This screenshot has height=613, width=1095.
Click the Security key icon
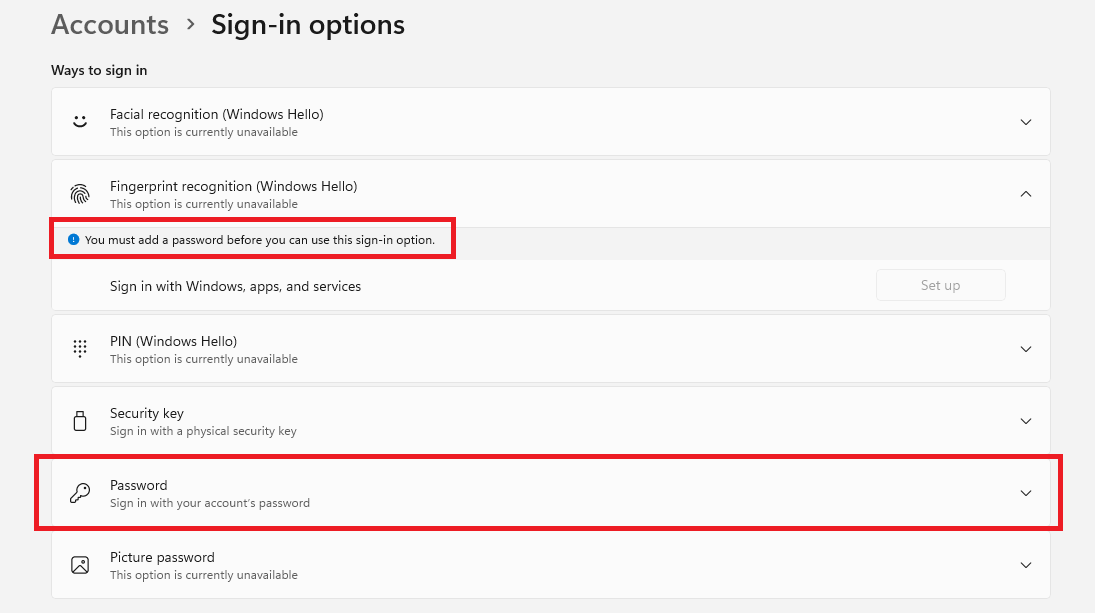point(79,420)
